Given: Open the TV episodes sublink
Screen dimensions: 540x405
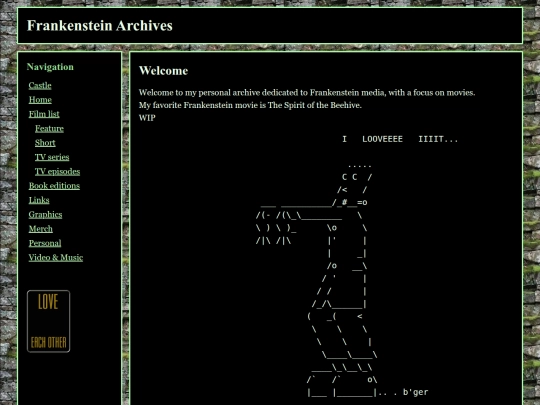Looking at the screenshot, I should (58, 172).
